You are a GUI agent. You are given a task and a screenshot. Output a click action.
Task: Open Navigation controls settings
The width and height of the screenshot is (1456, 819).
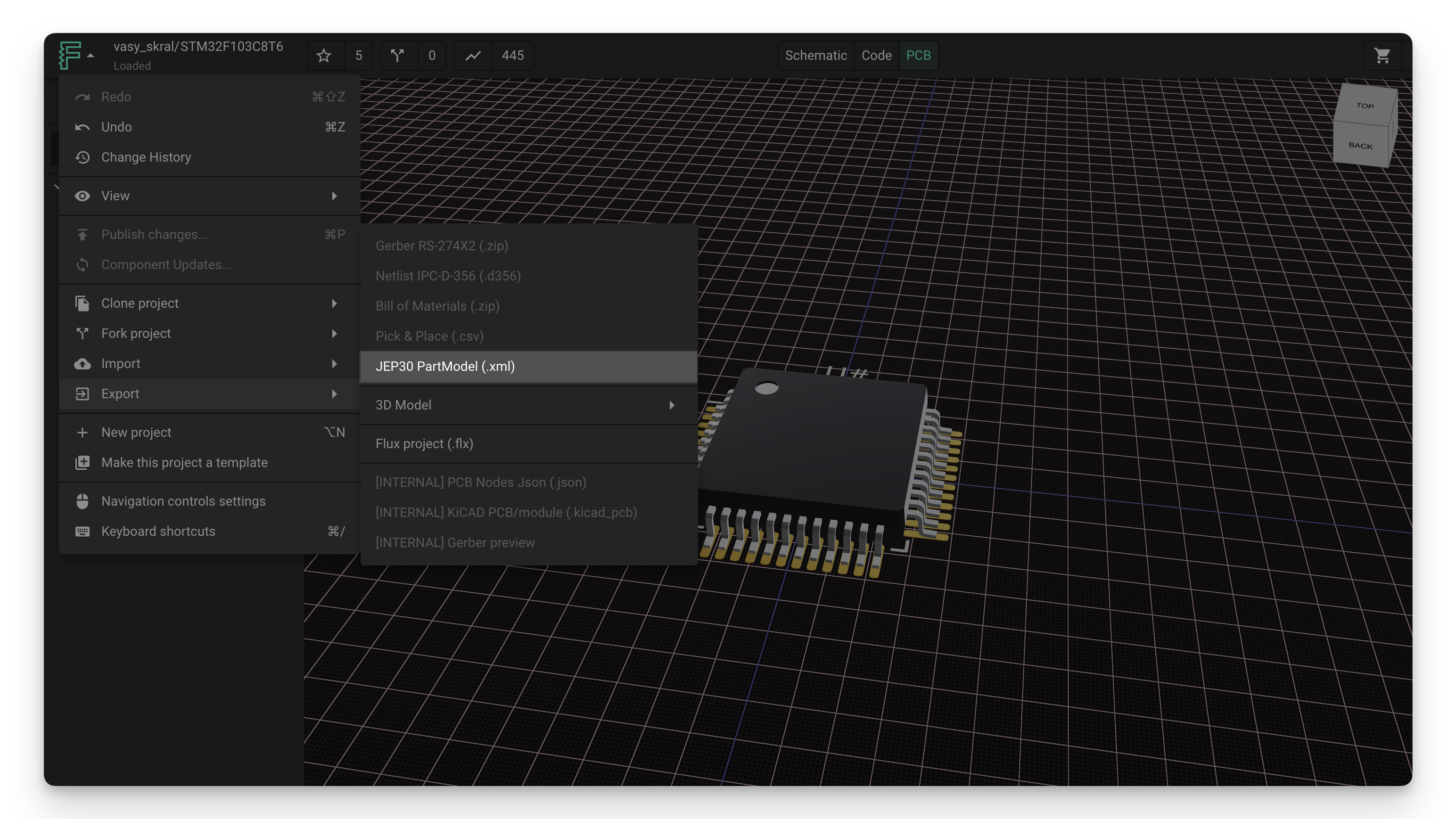pyautogui.click(x=210, y=501)
